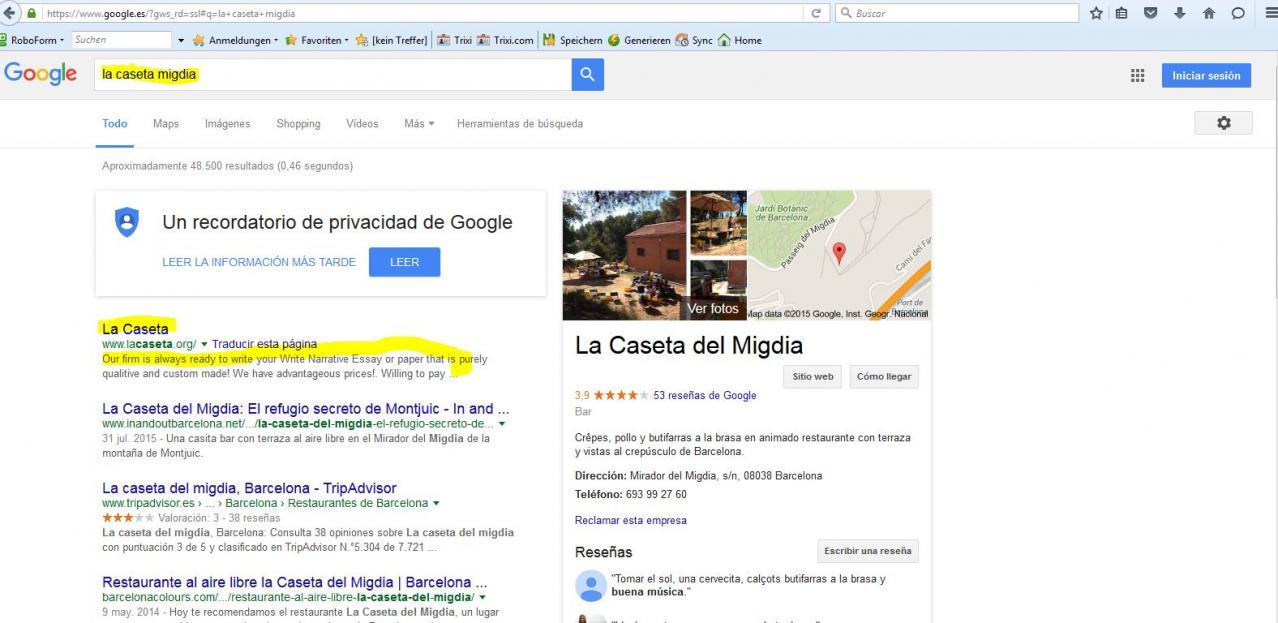The height and width of the screenshot is (623, 1278).
Task: Click the [kein Treffer] RoboForm item
Action: (x=392, y=40)
